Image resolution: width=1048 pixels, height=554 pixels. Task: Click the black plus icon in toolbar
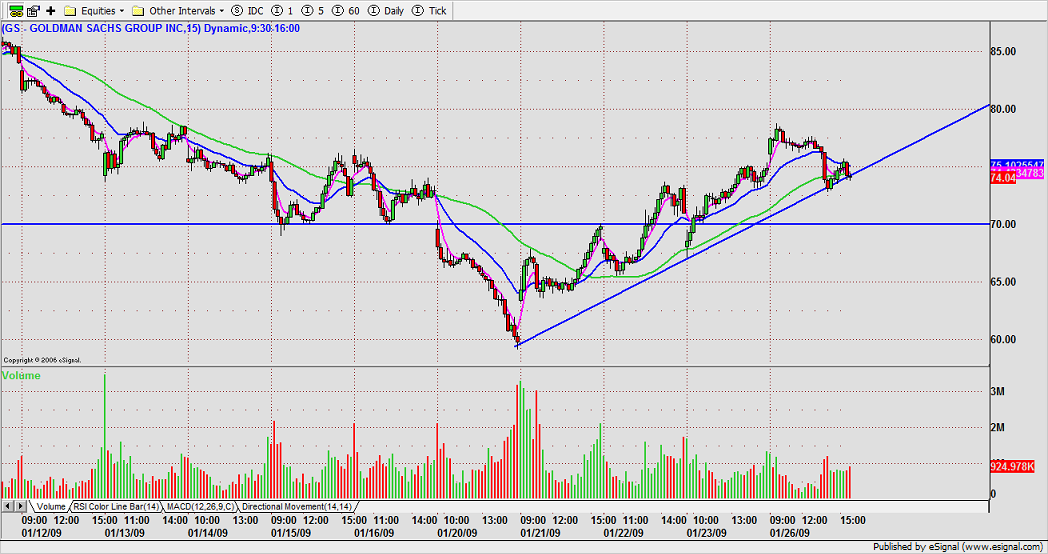51,11
